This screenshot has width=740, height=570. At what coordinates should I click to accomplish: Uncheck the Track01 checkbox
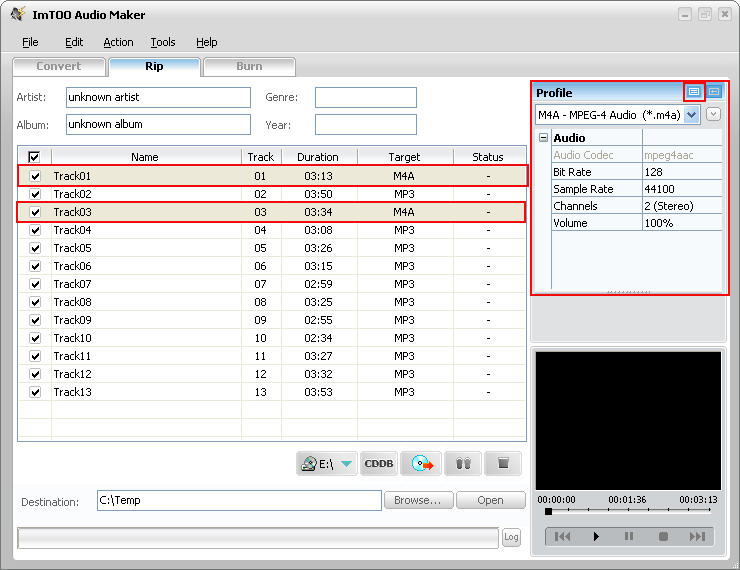click(x=35, y=176)
